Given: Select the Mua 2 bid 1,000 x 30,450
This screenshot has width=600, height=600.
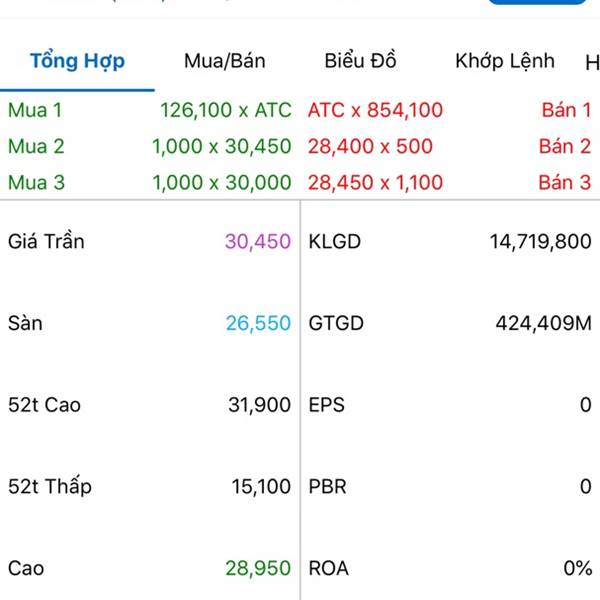Looking at the screenshot, I should tap(221, 147).
